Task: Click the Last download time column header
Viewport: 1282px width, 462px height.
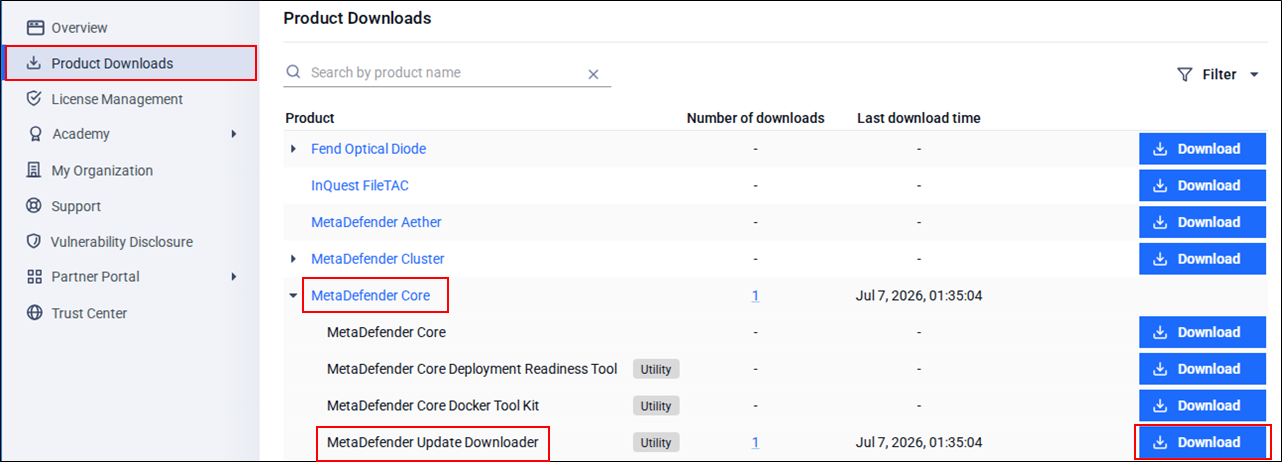Action: (x=918, y=118)
